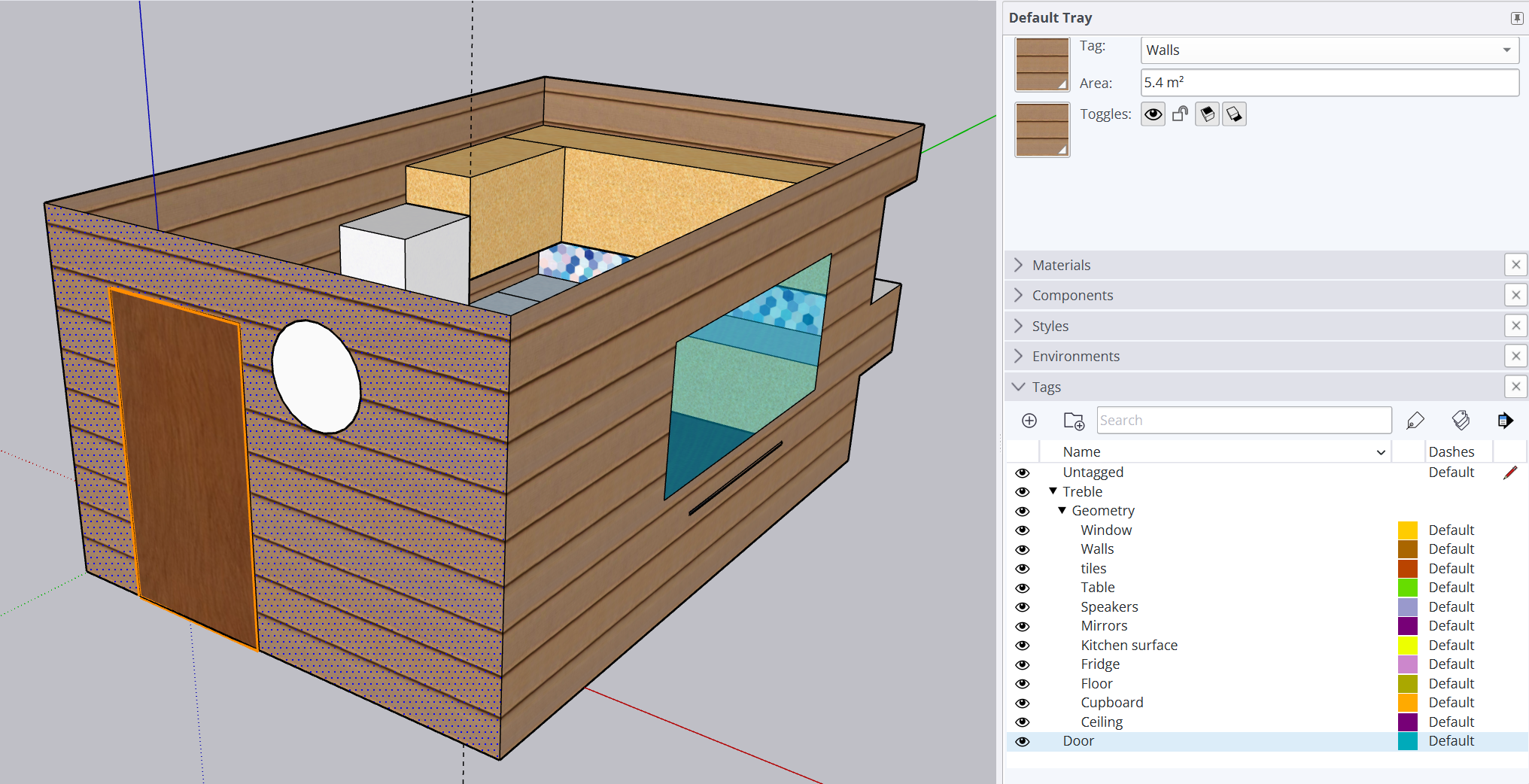Close the Components panel
1529x784 pixels.
(x=1516, y=295)
